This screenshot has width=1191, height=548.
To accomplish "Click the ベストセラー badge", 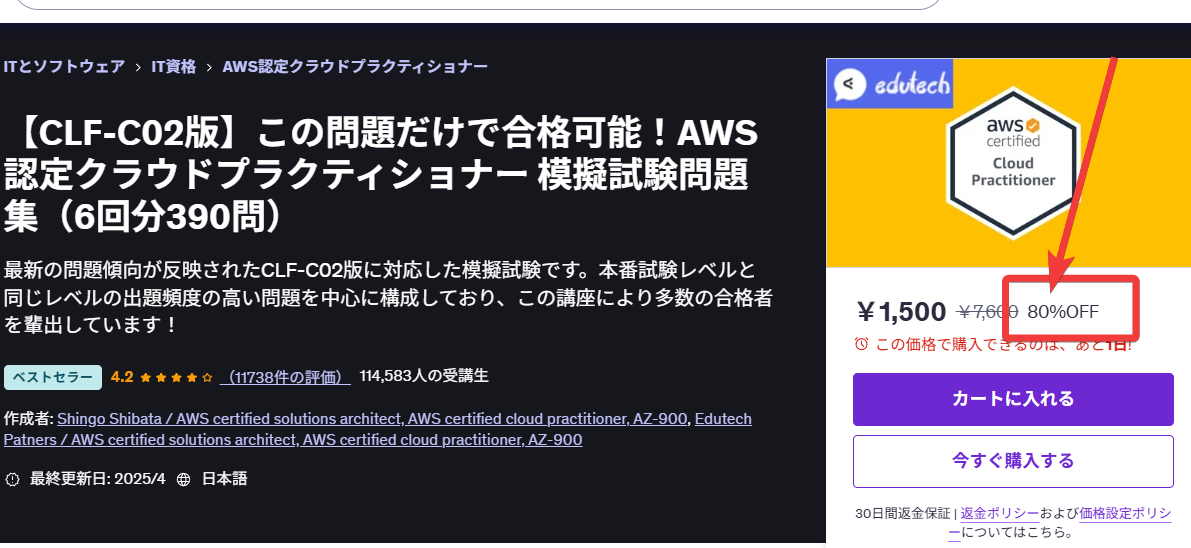I will click(52, 377).
